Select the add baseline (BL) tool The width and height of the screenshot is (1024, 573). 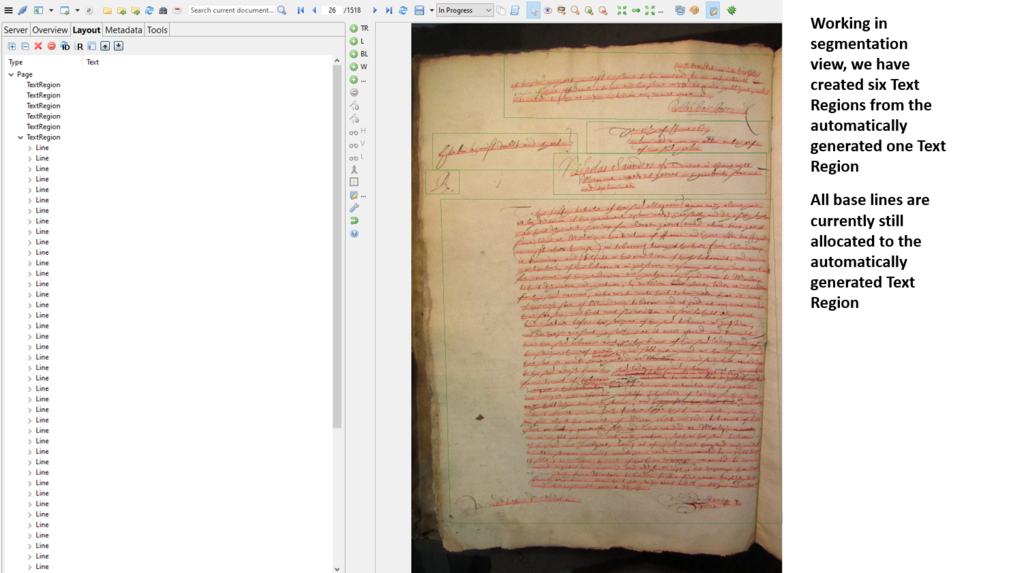tap(354, 54)
